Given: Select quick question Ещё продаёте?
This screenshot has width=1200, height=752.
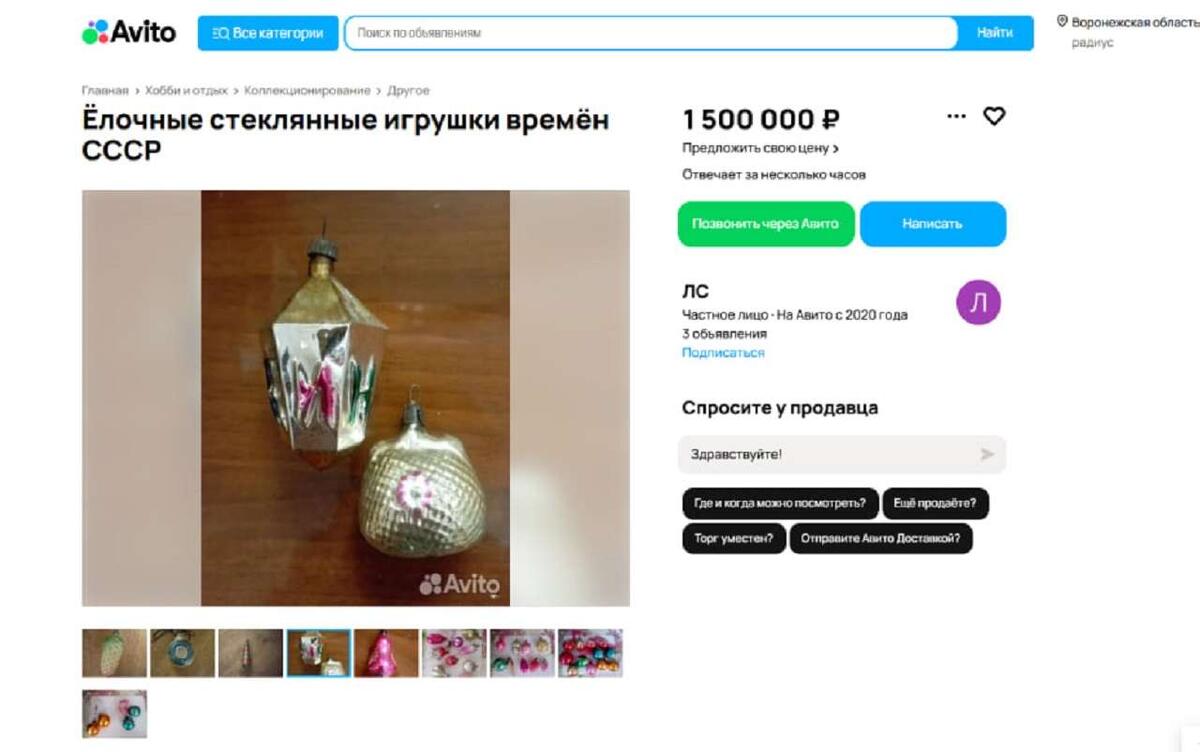Looking at the screenshot, I should [x=935, y=503].
